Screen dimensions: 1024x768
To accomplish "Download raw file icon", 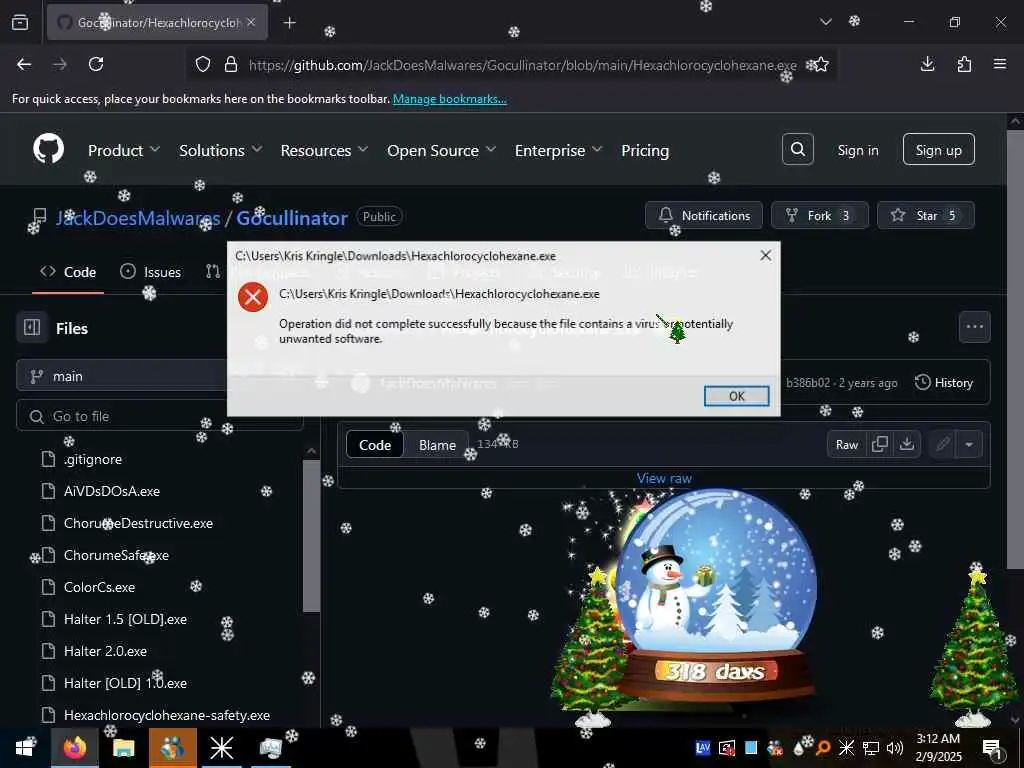I will pyautogui.click(x=906, y=445).
